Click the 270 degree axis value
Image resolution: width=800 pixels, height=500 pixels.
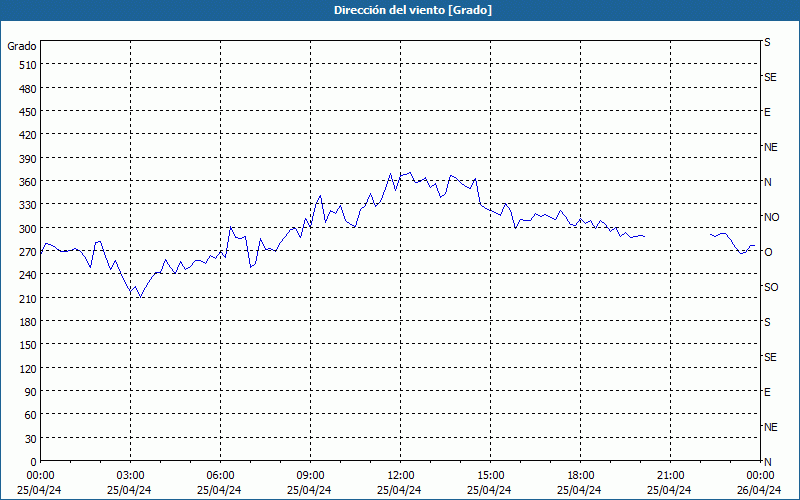pos(28,252)
